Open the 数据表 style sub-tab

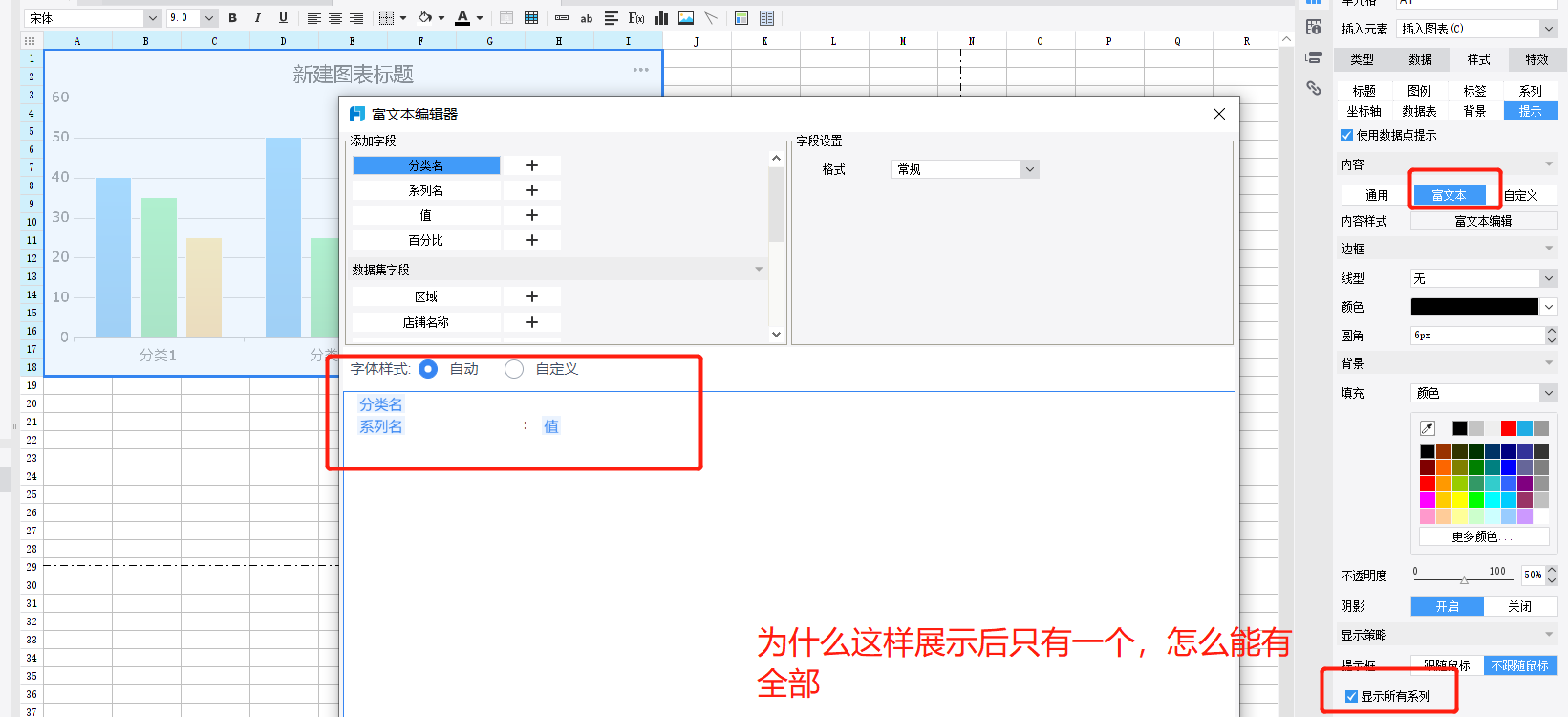[x=1419, y=111]
